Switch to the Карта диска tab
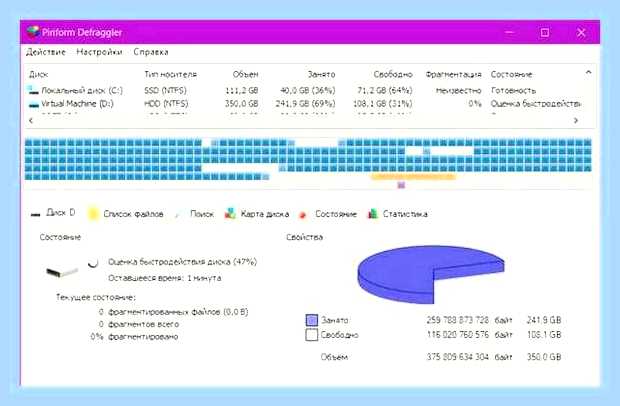The width and height of the screenshot is (620, 406). click(257, 214)
